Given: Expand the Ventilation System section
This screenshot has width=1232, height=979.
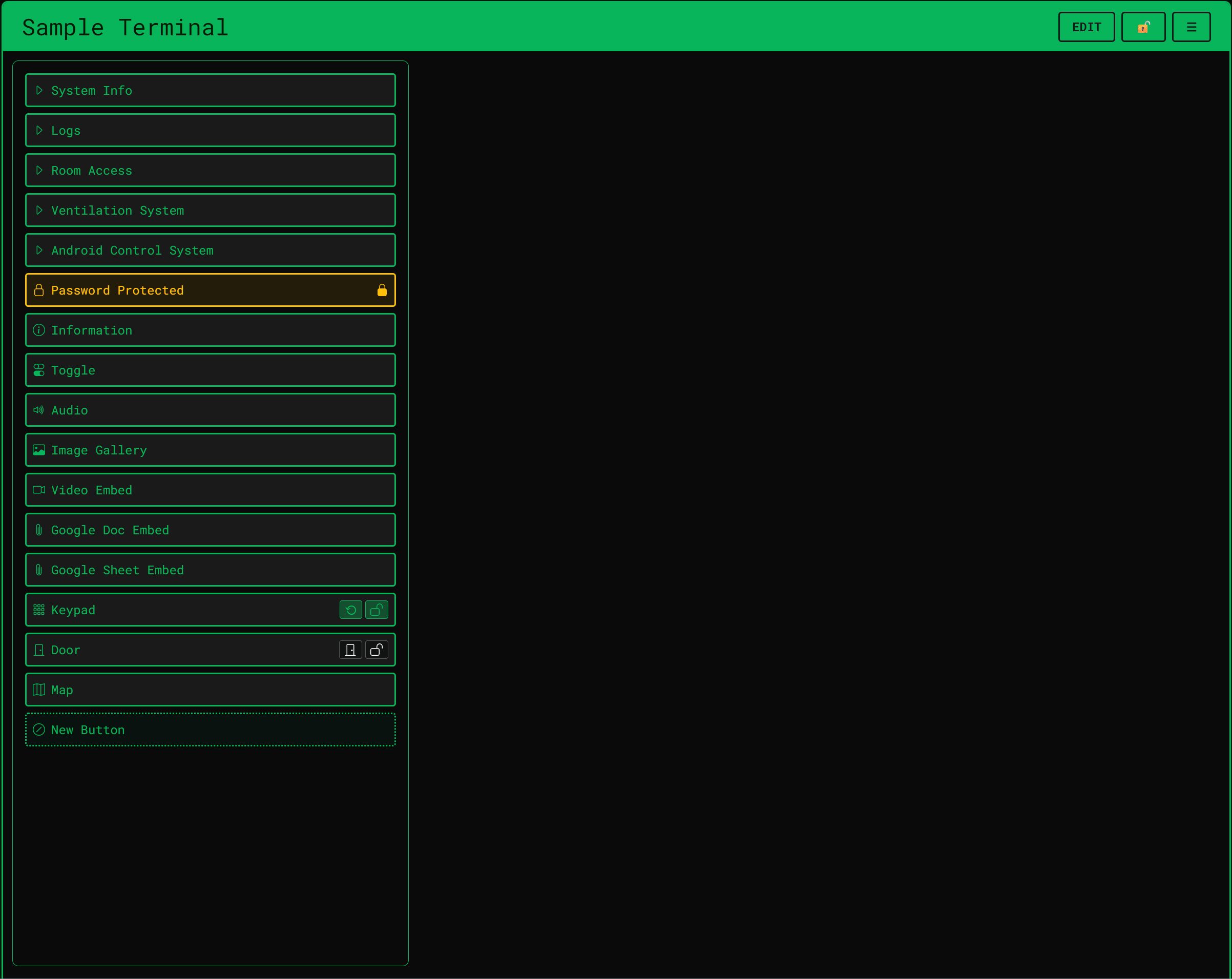Looking at the screenshot, I should [210, 211].
